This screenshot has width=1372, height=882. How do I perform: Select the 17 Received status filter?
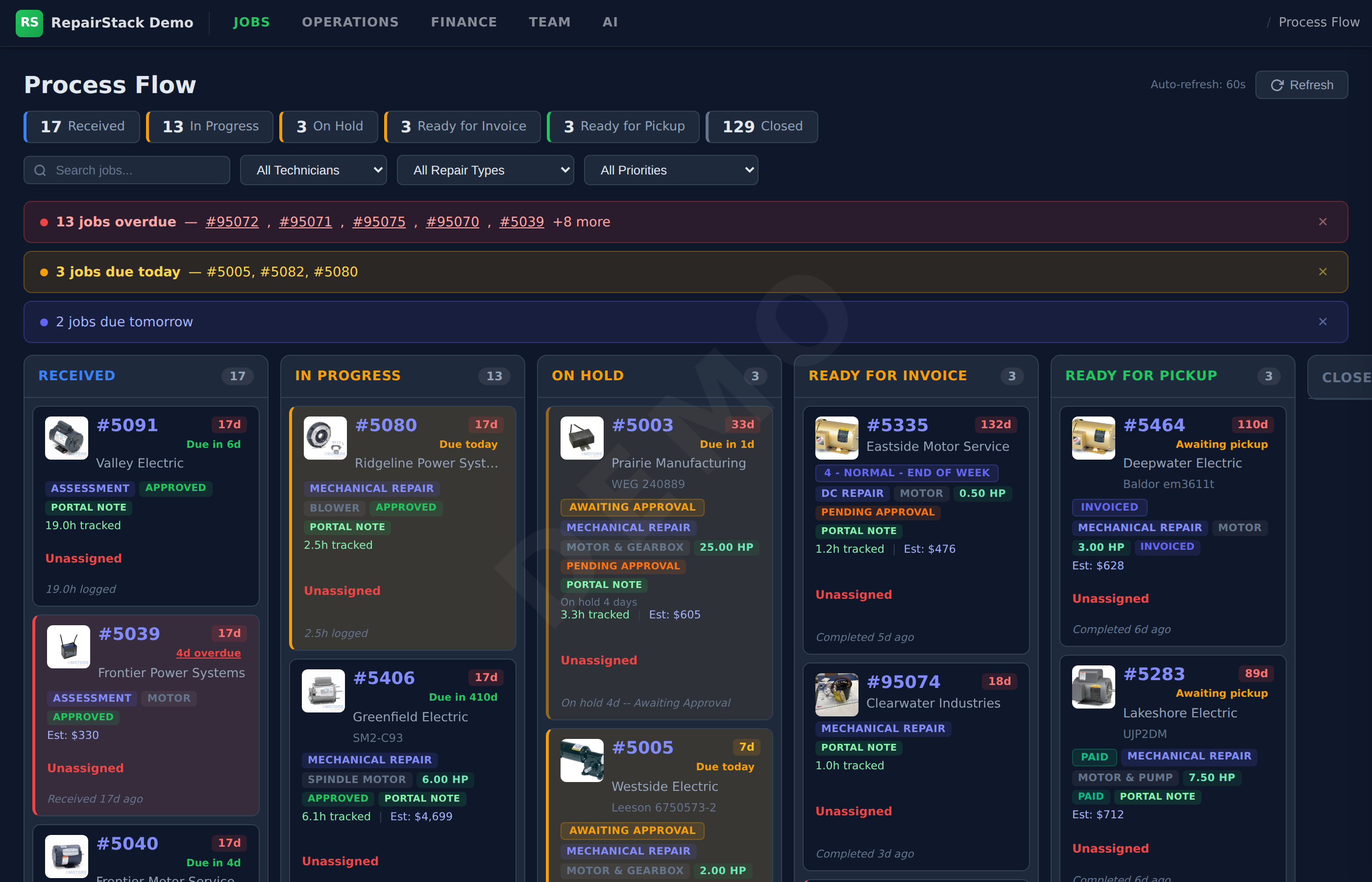(82, 126)
